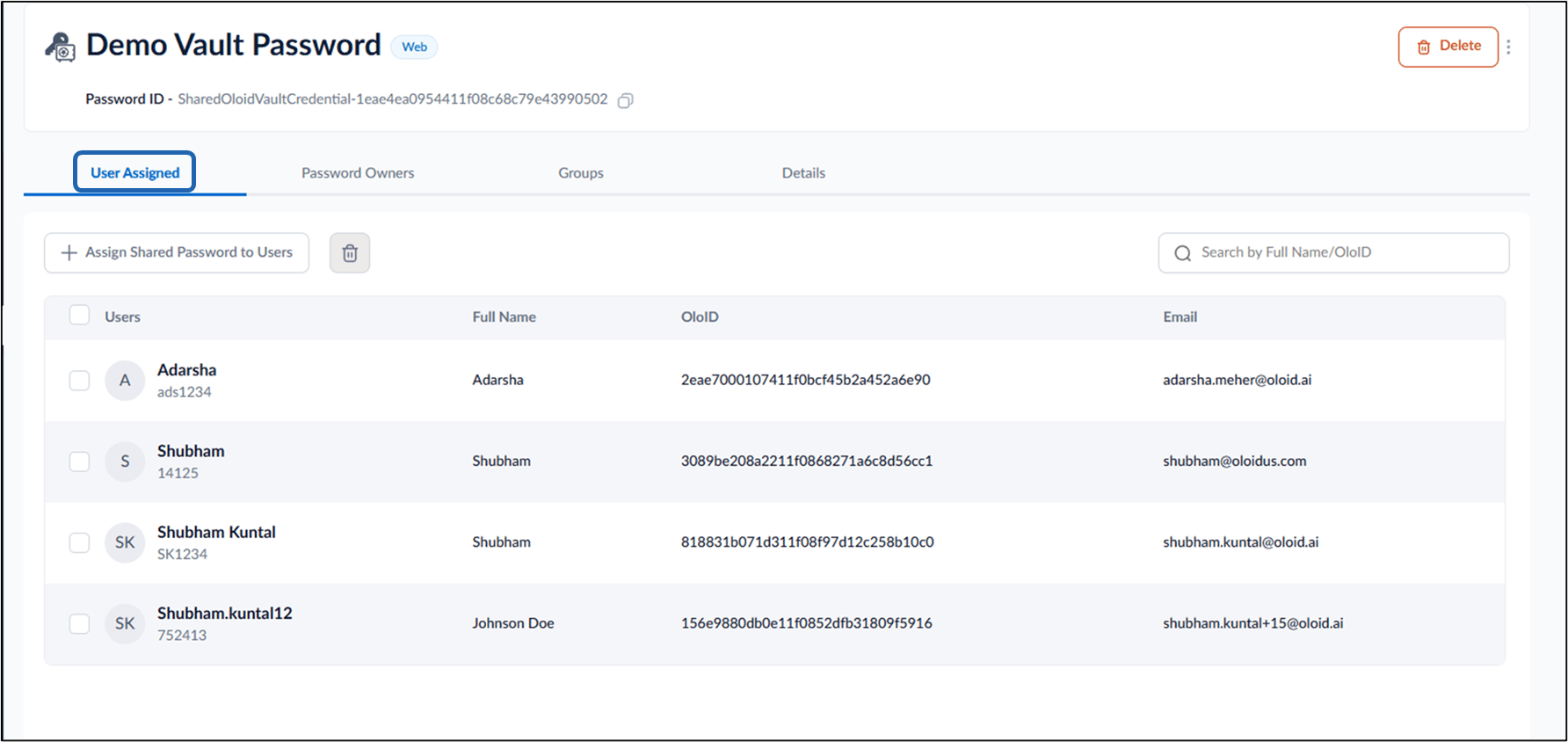This screenshot has height=742, width=1568.
Task: Click the Demo Vault Password title
Action: (x=233, y=45)
